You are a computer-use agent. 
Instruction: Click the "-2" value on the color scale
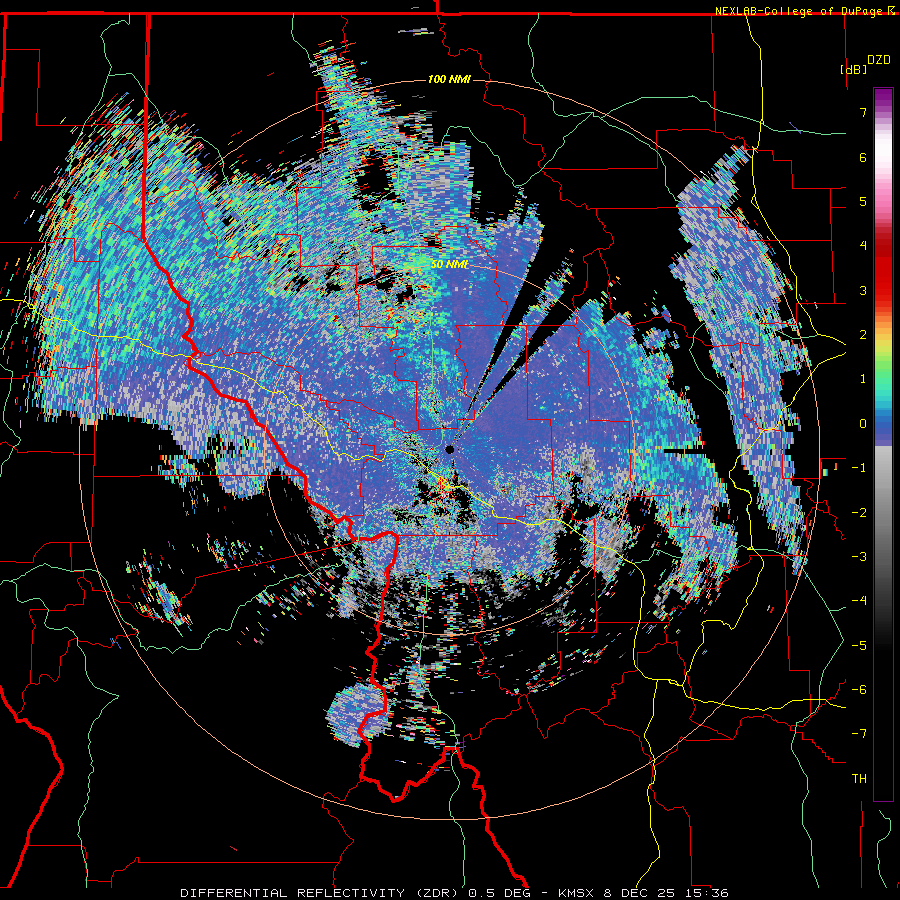[x=859, y=512]
